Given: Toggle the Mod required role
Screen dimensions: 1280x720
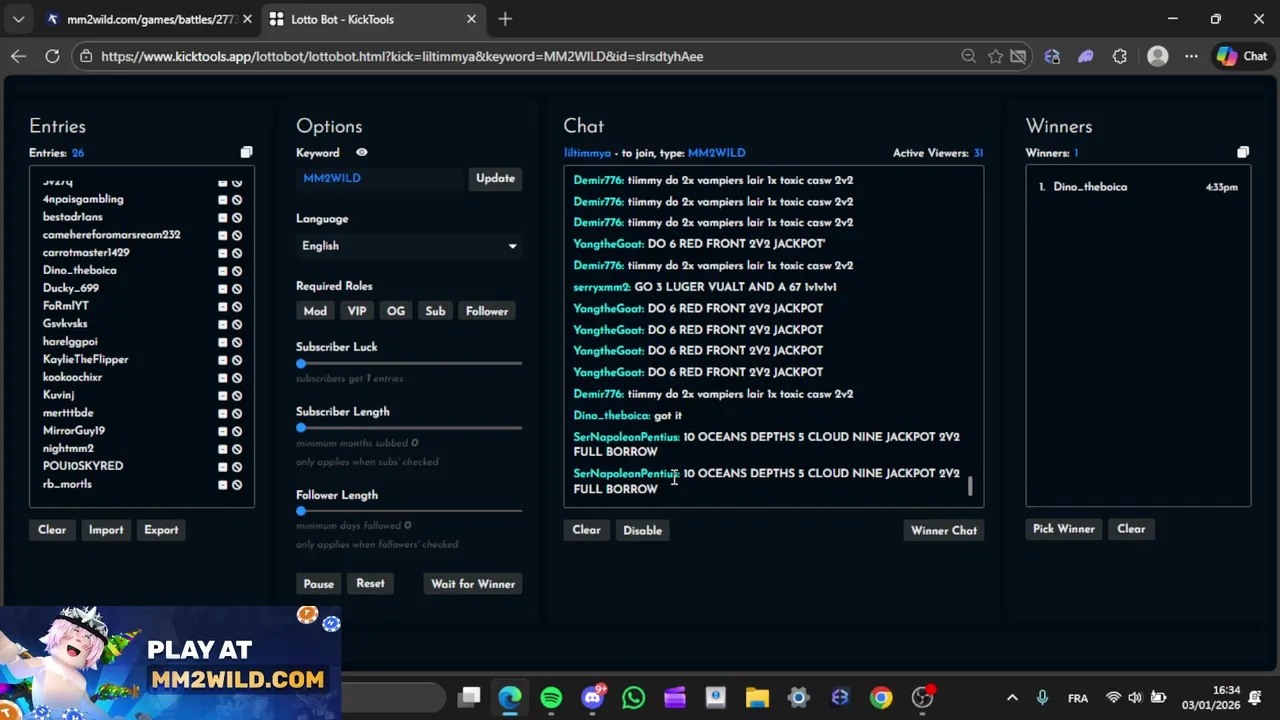Looking at the screenshot, I should (x=315, y=311).
